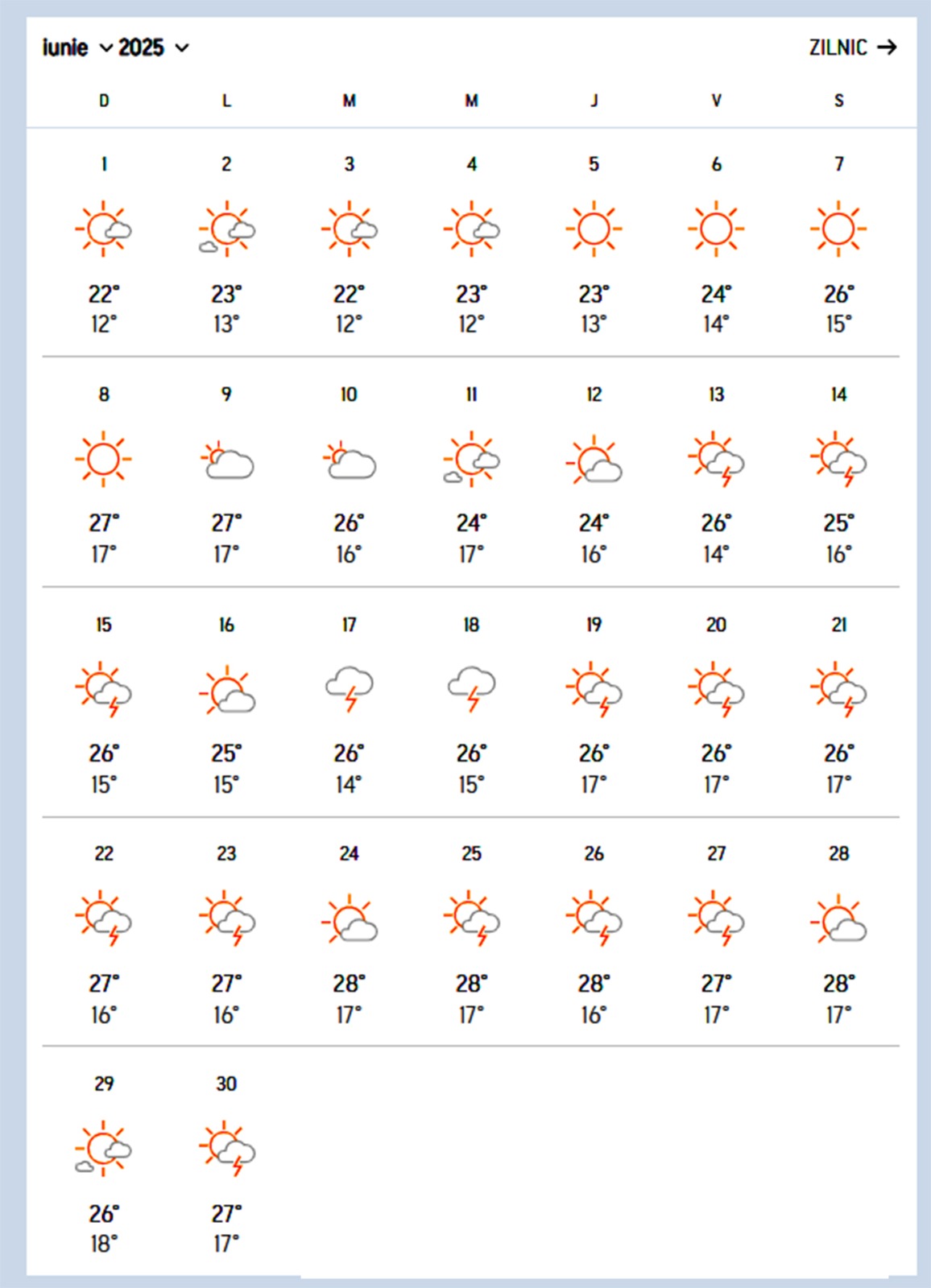Click the sunny icon for June 5

594,229
